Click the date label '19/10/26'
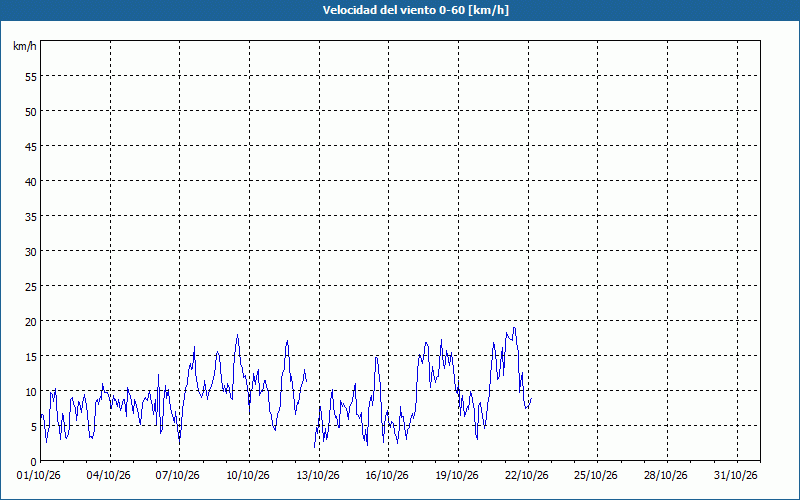Viewport: 800px width, 500px height. point(457,476)
